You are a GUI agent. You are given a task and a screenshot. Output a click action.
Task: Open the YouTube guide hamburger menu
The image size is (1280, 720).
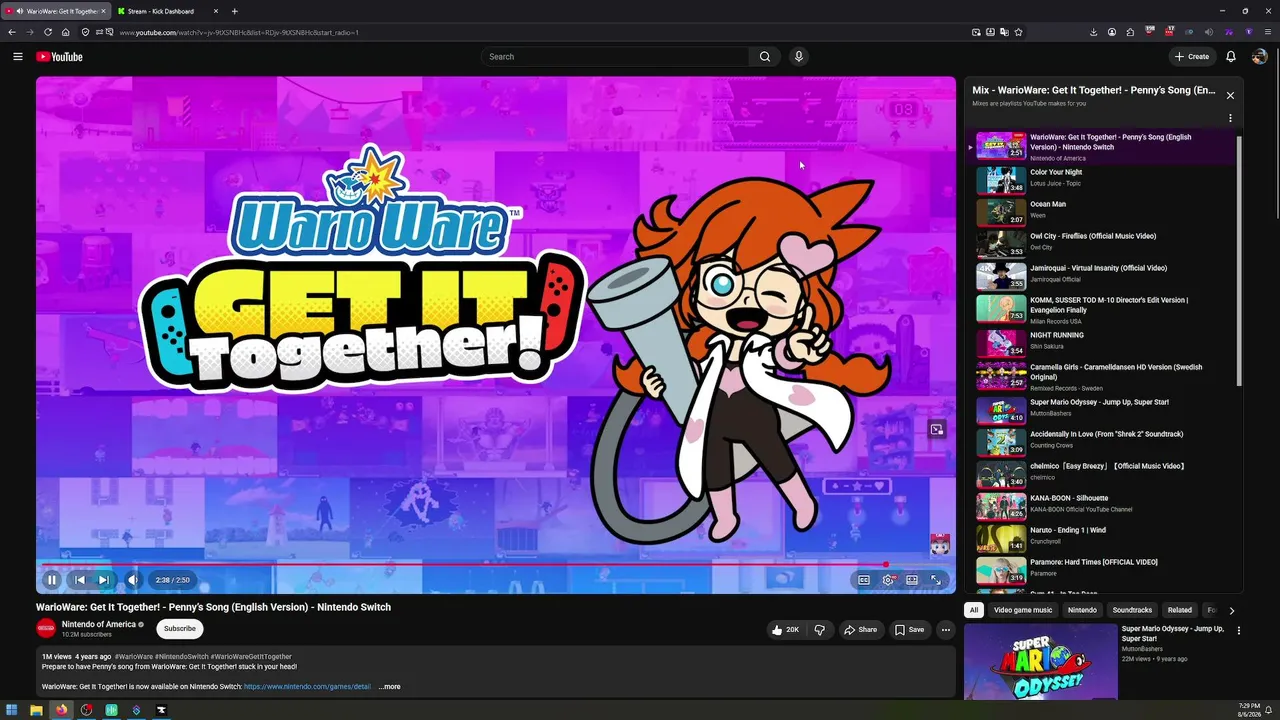pos(18,57)
